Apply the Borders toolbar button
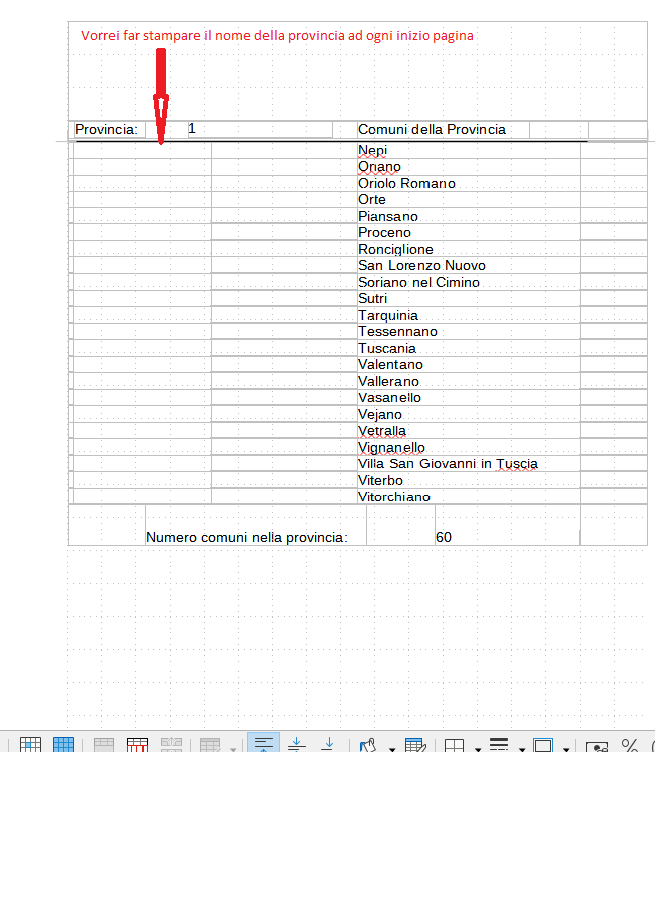The image size is (655, 918). click(454, 745)
